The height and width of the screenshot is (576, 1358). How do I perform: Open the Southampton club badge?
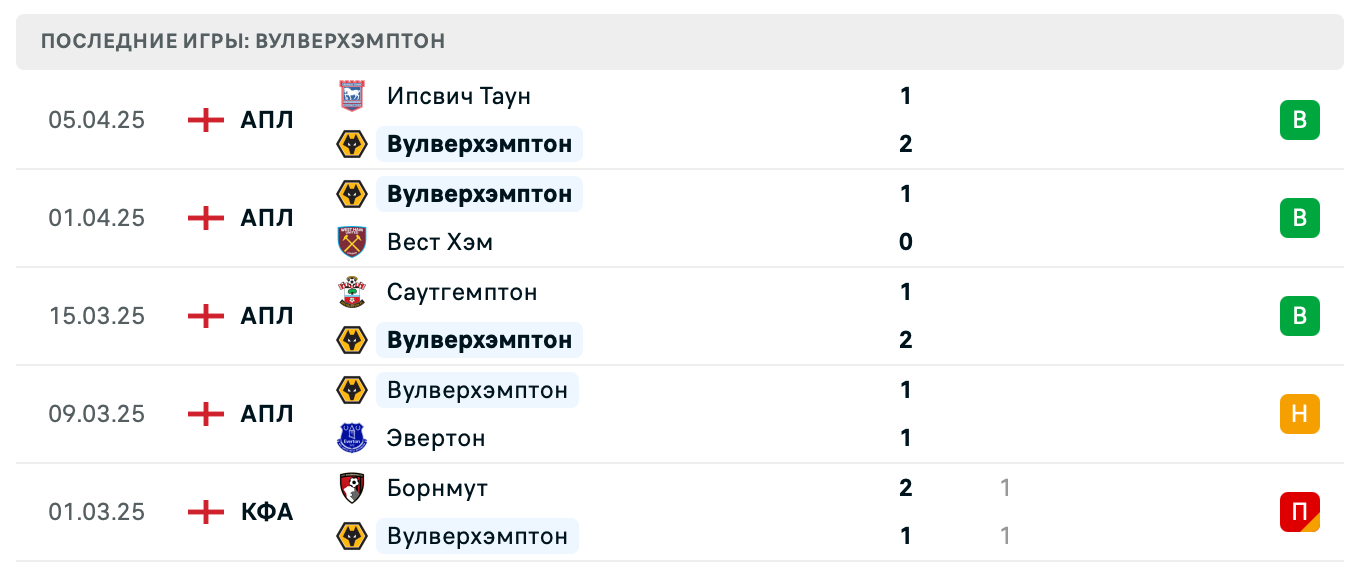(x=352, y=292)
